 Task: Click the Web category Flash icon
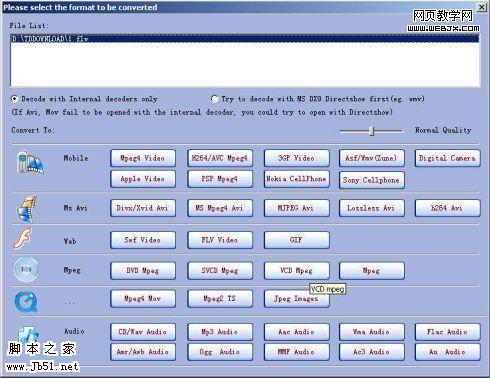coord(23,239)
